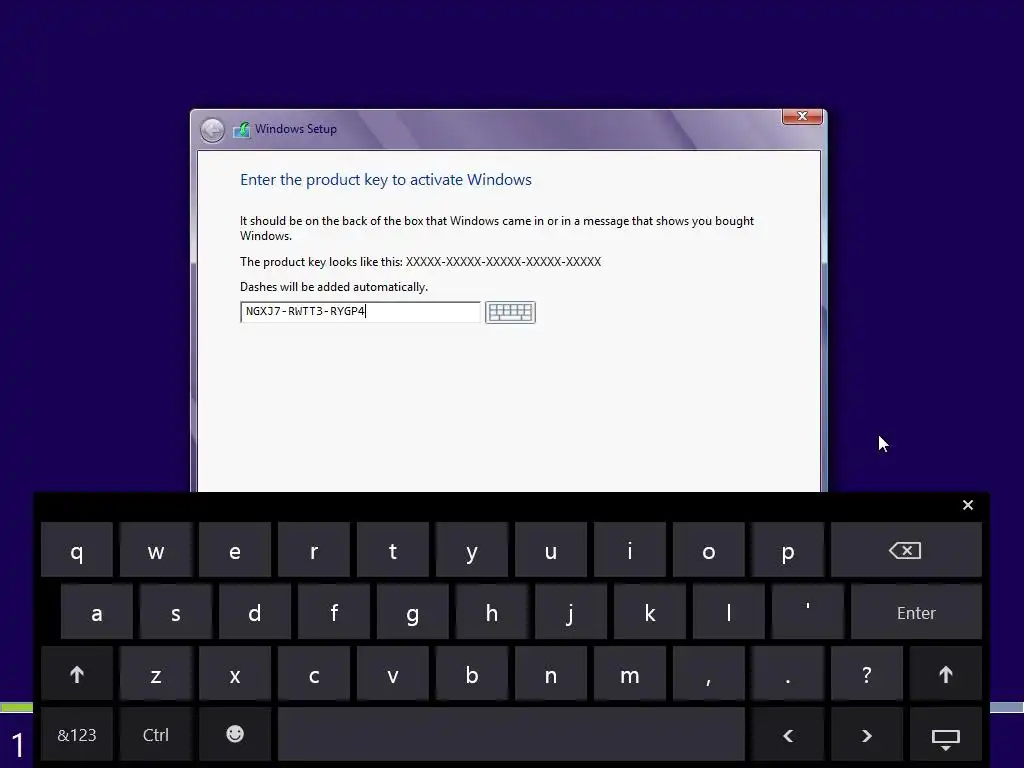Tap the right shift arrow key
This screenshot has width=1024, height=768.
[946, 675]
